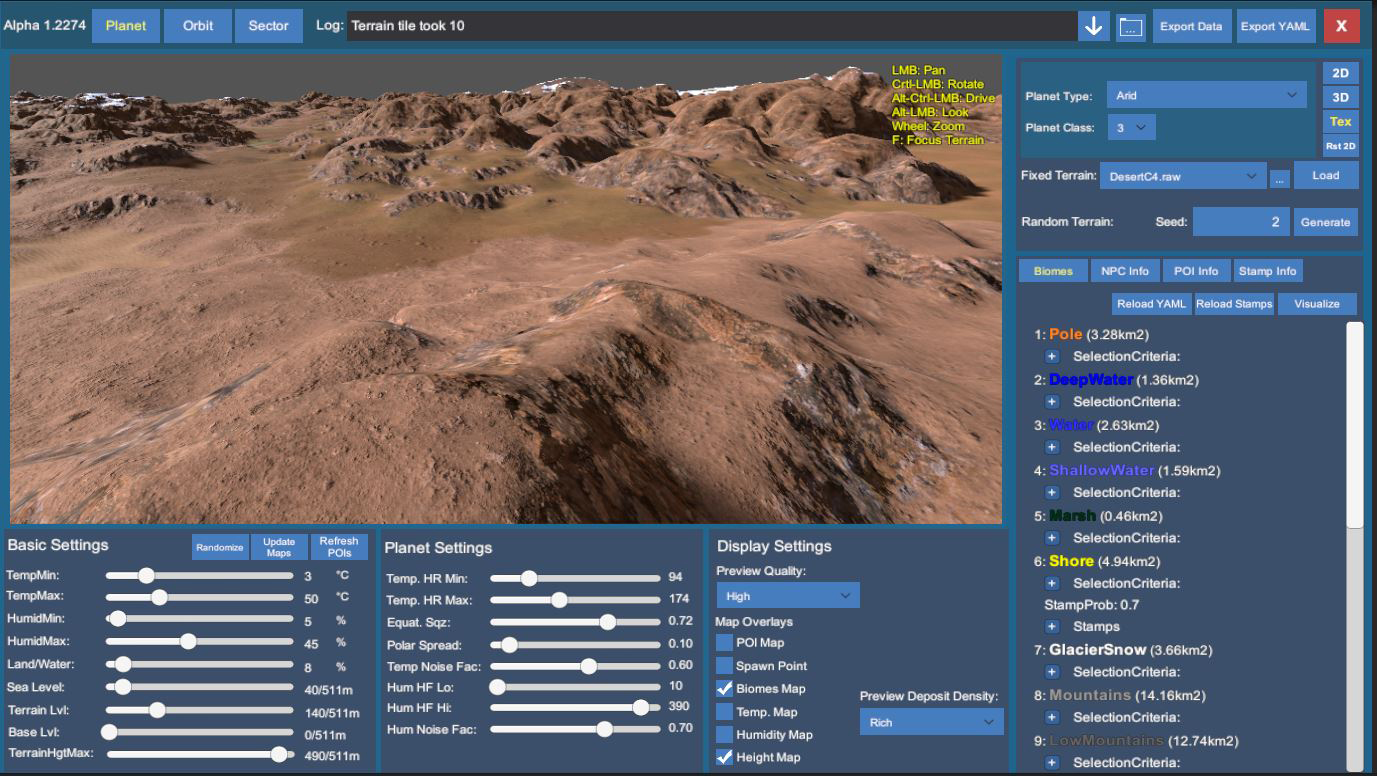
Task: Click the Temp Noise Fac slider handle
Action: 588,666
